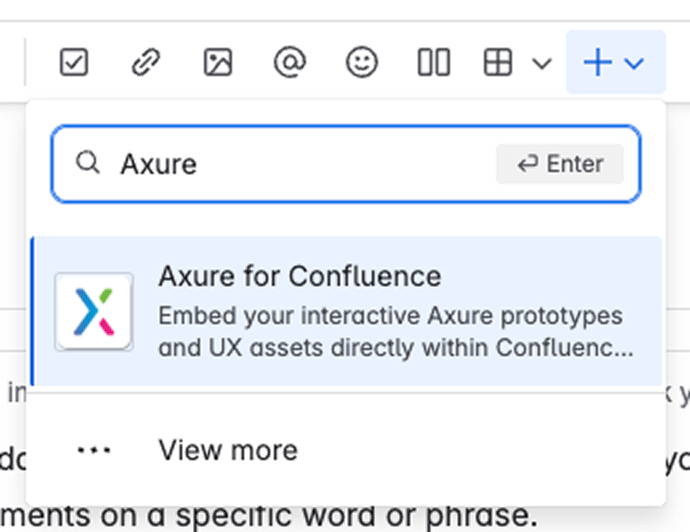Choose View more in insert menu

(x=228, y=450)
